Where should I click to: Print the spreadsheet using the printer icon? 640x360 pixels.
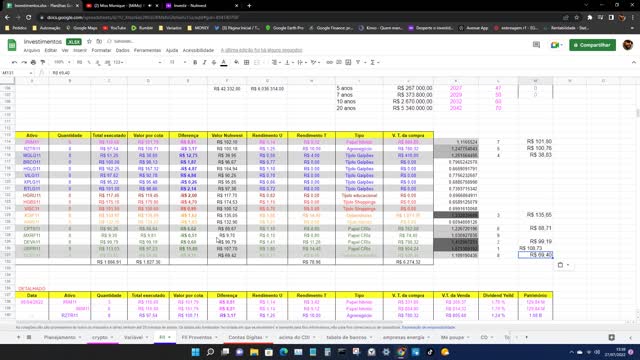pos(33,62)
